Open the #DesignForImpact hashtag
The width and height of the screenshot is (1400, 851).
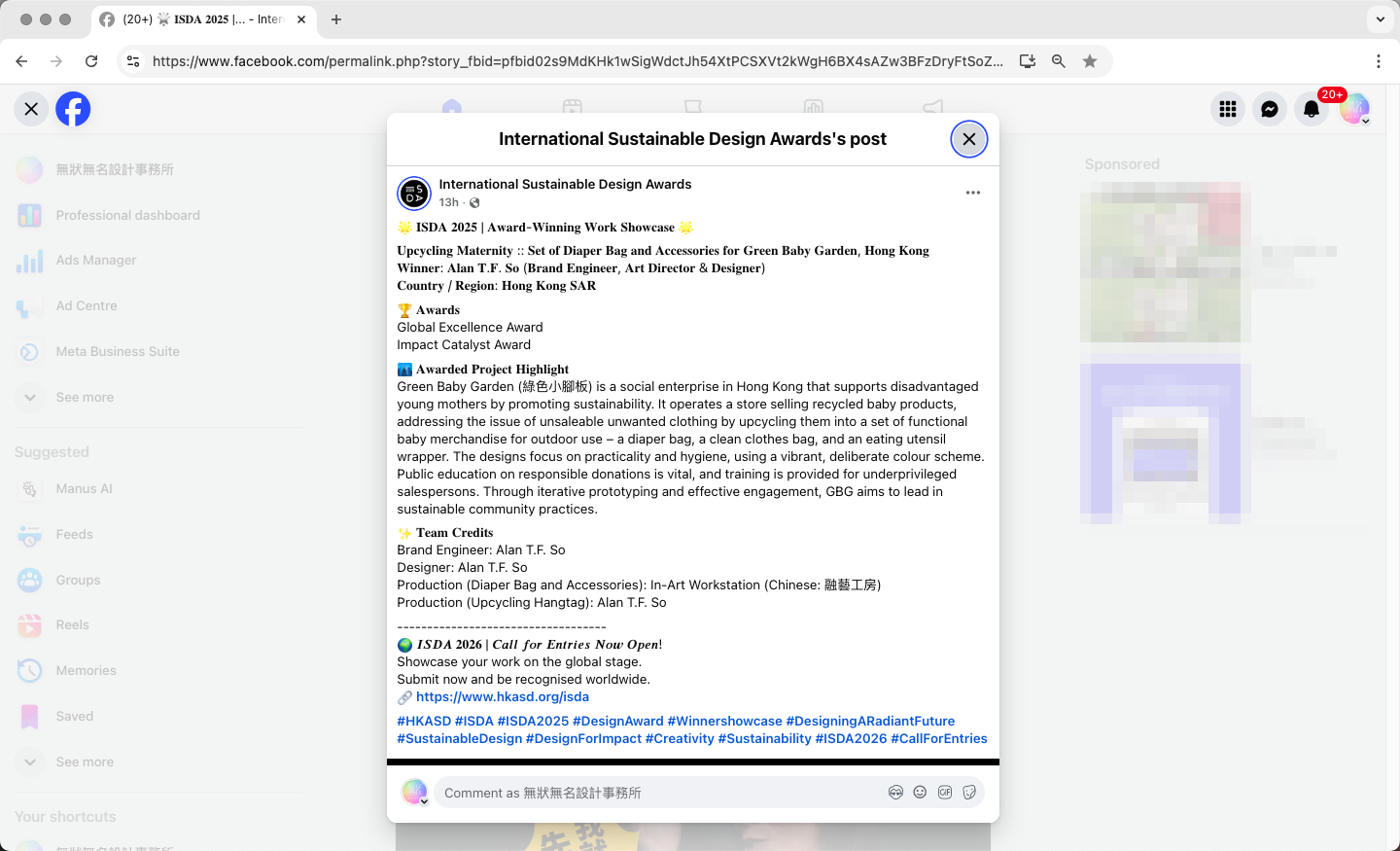[x=583, y=738]
